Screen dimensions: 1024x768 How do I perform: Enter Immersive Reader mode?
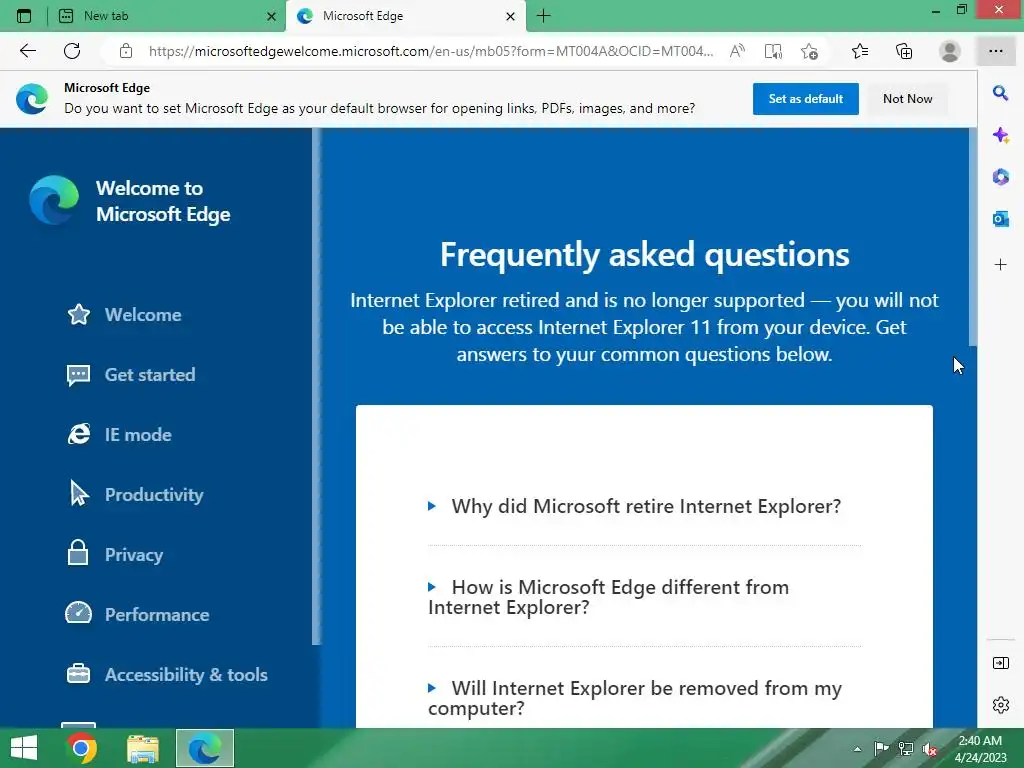773,51
